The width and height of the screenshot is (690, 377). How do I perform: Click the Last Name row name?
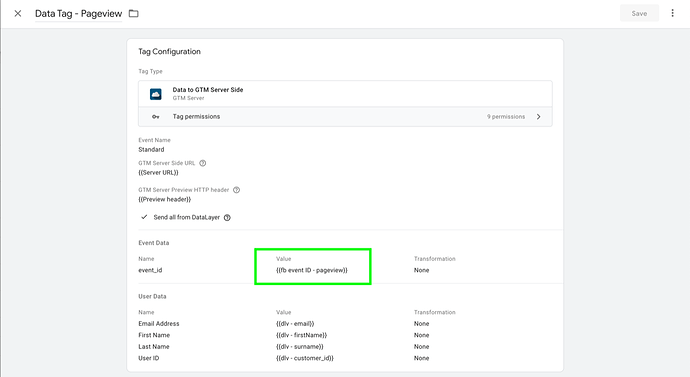coord(154,347)
